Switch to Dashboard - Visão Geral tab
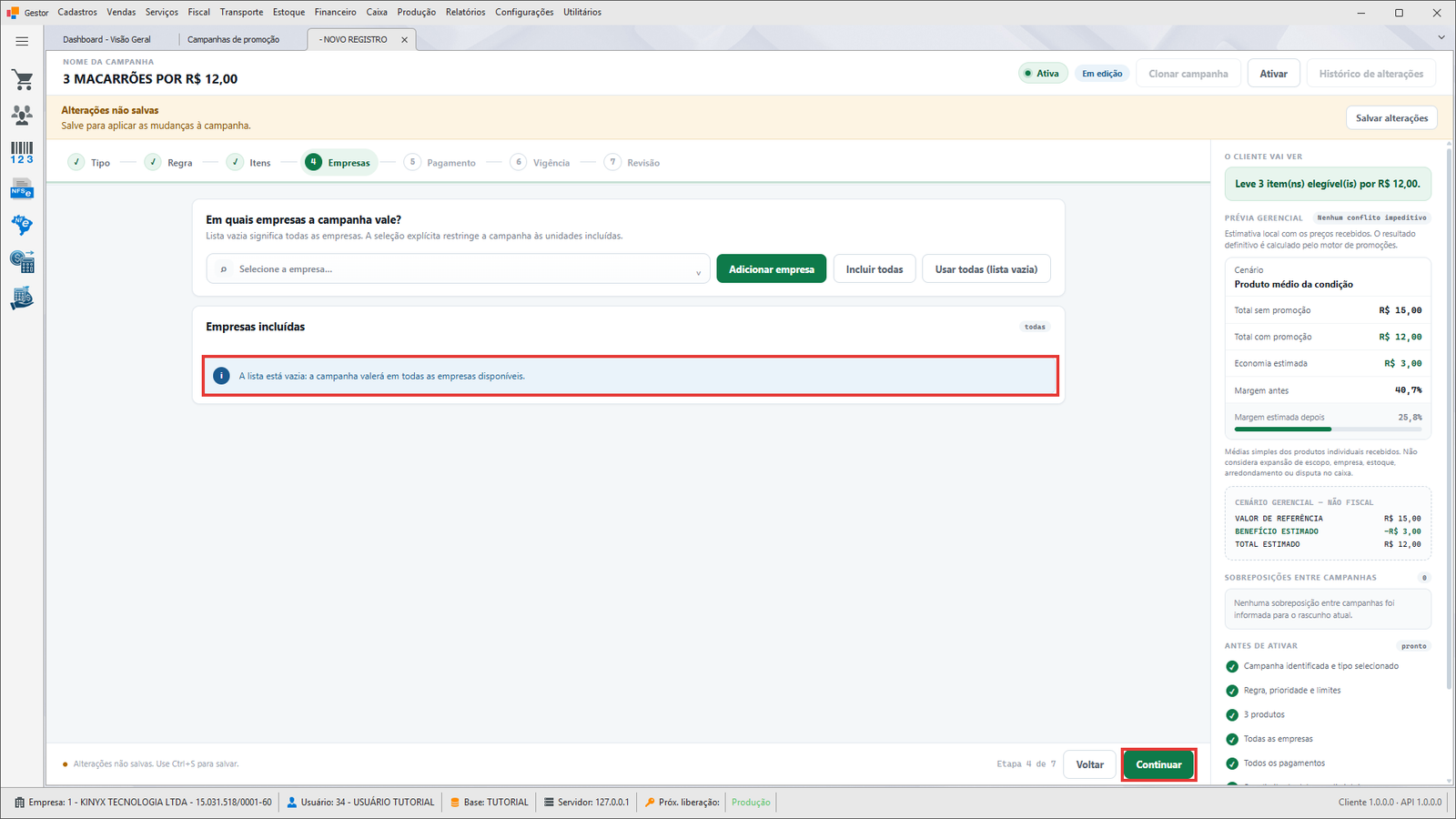 click(x=106, y=39)
